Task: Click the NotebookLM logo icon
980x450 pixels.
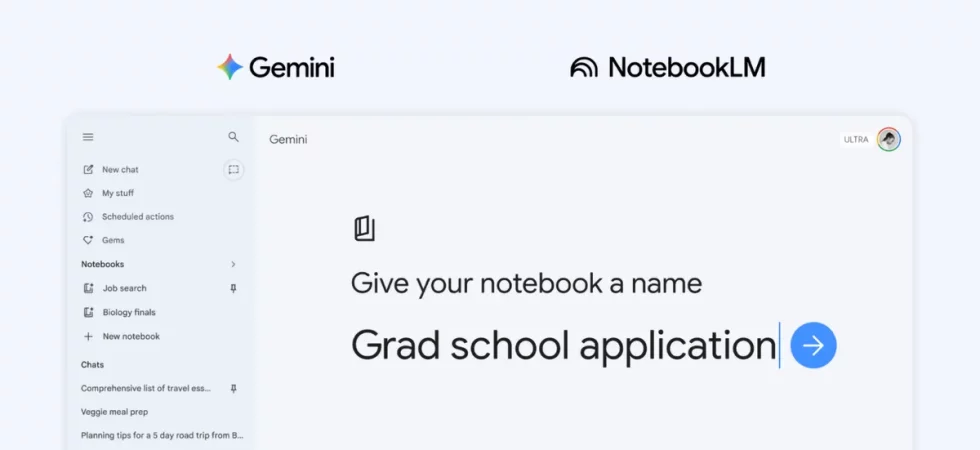Action: [584, 67]
